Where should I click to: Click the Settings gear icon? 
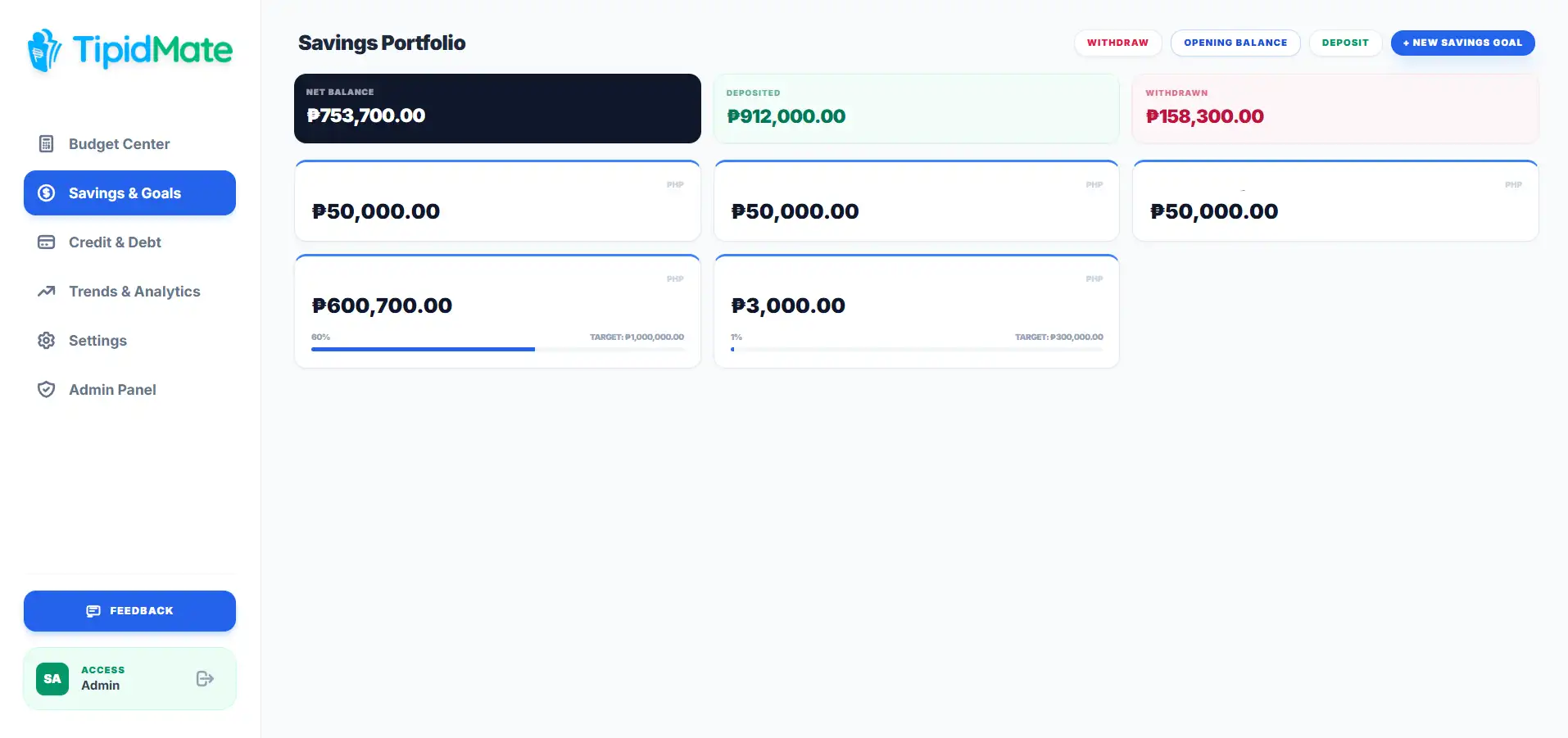point(47,341)
